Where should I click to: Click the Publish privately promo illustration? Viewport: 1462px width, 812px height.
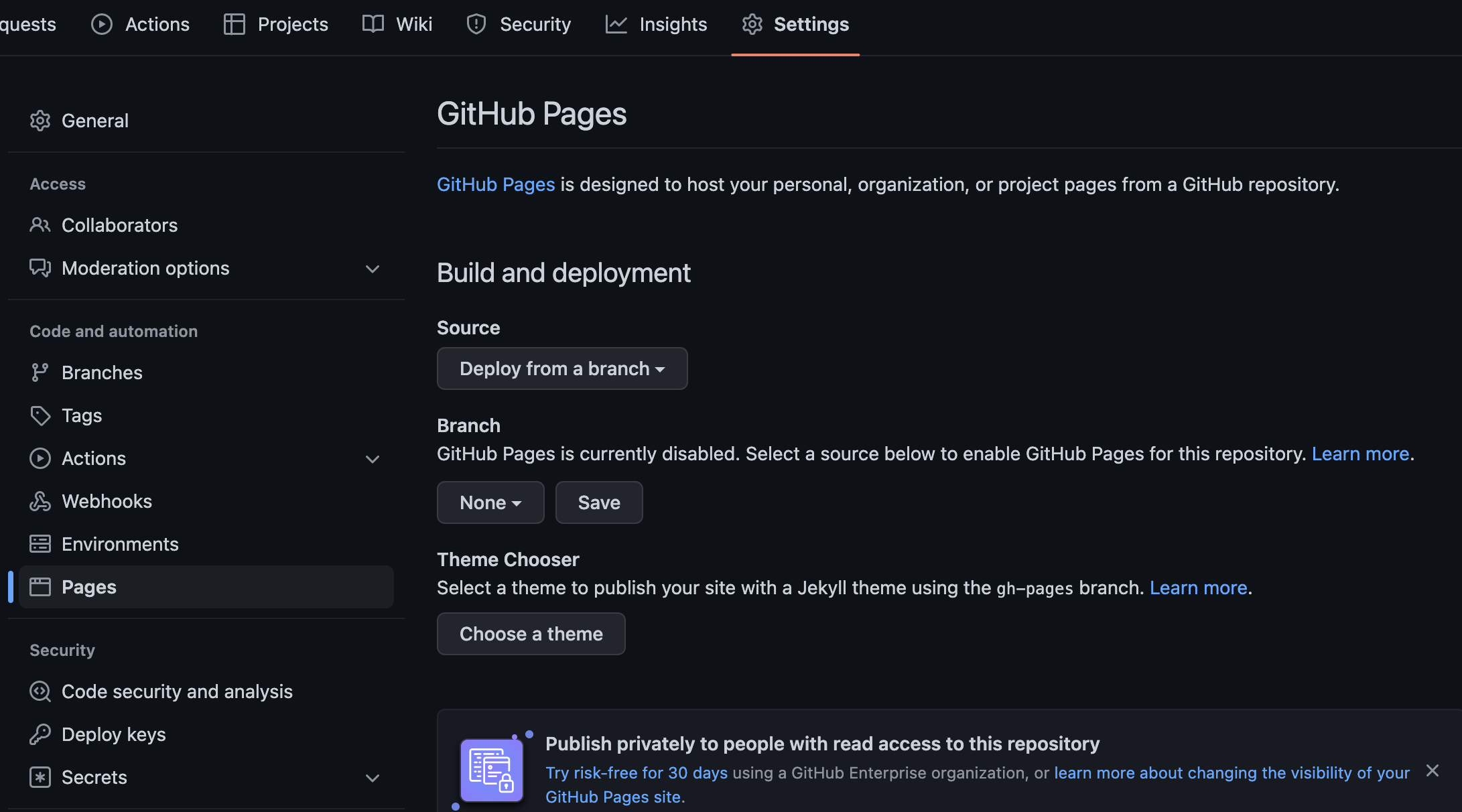point(492,770)
